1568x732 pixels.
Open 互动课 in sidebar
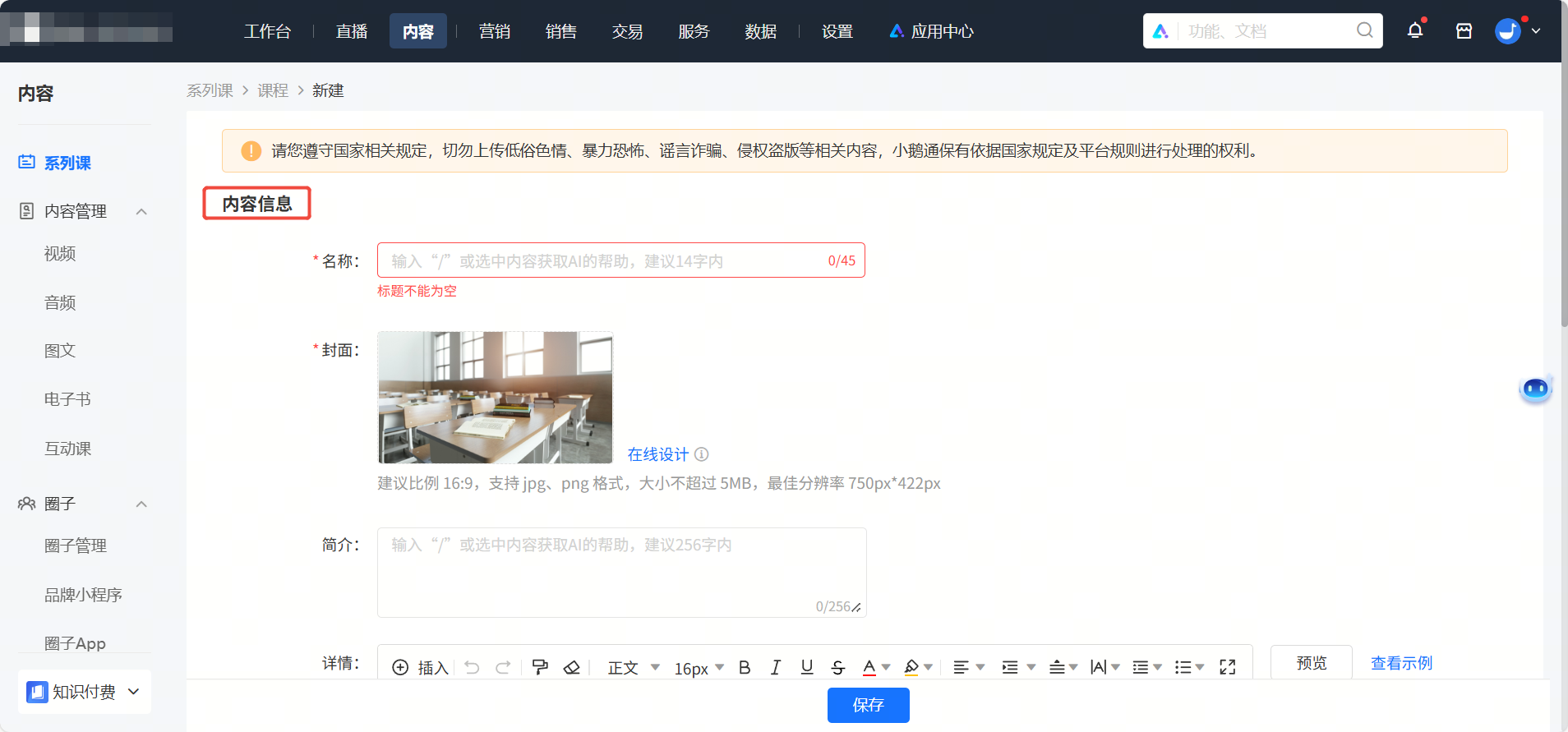(67, 449)
